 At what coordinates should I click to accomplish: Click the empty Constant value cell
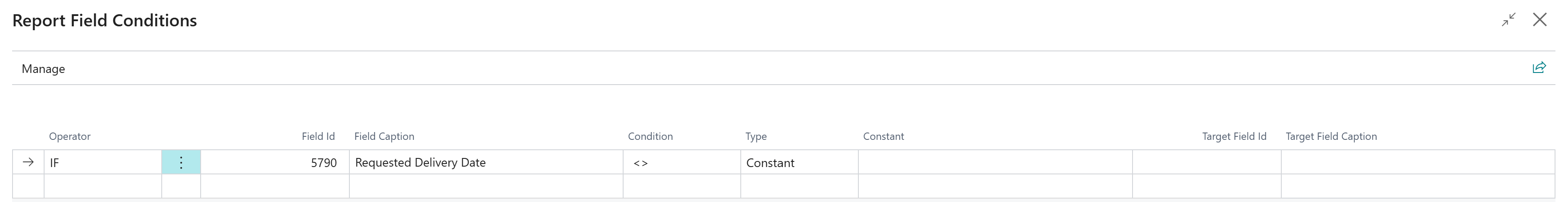tap(995, 162)
